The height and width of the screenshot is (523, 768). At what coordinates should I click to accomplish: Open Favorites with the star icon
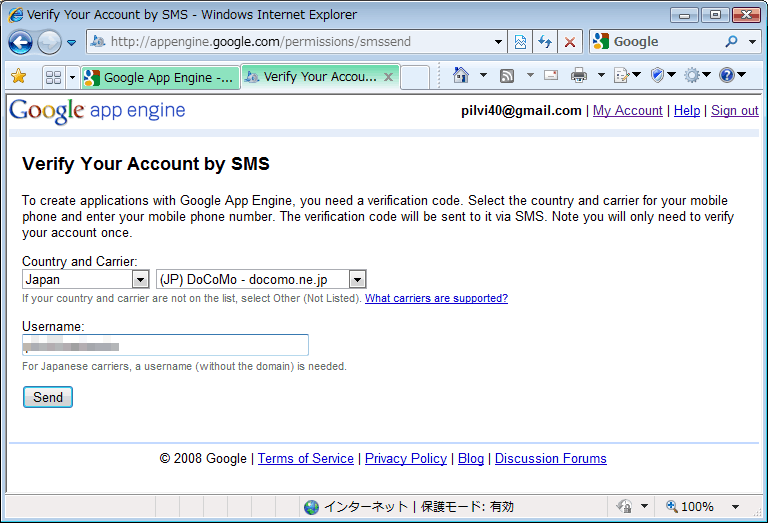click(x=19, y=76)
